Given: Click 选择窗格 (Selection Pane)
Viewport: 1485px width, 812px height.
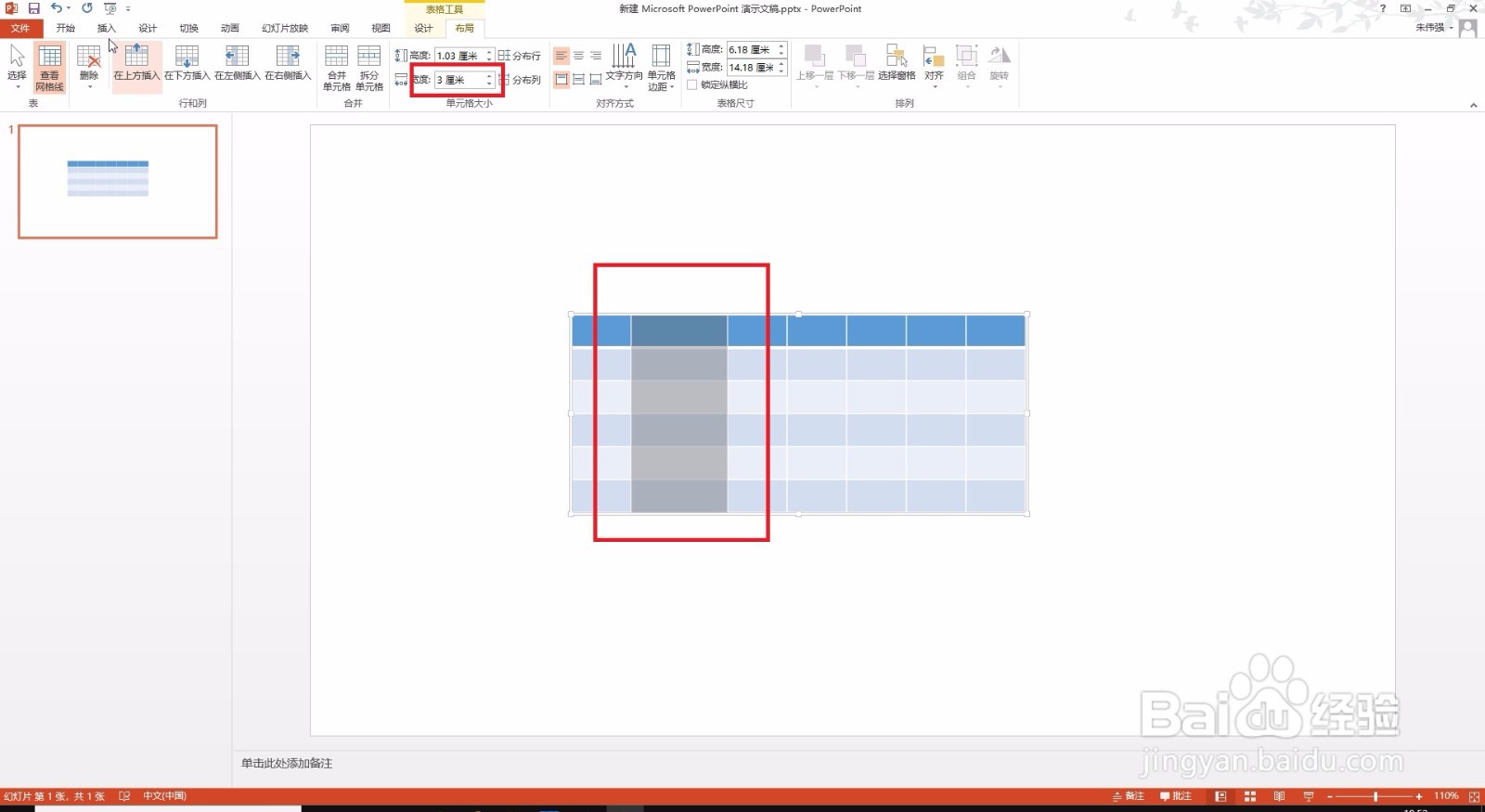Looking at the screenshot, I should 897,63.
